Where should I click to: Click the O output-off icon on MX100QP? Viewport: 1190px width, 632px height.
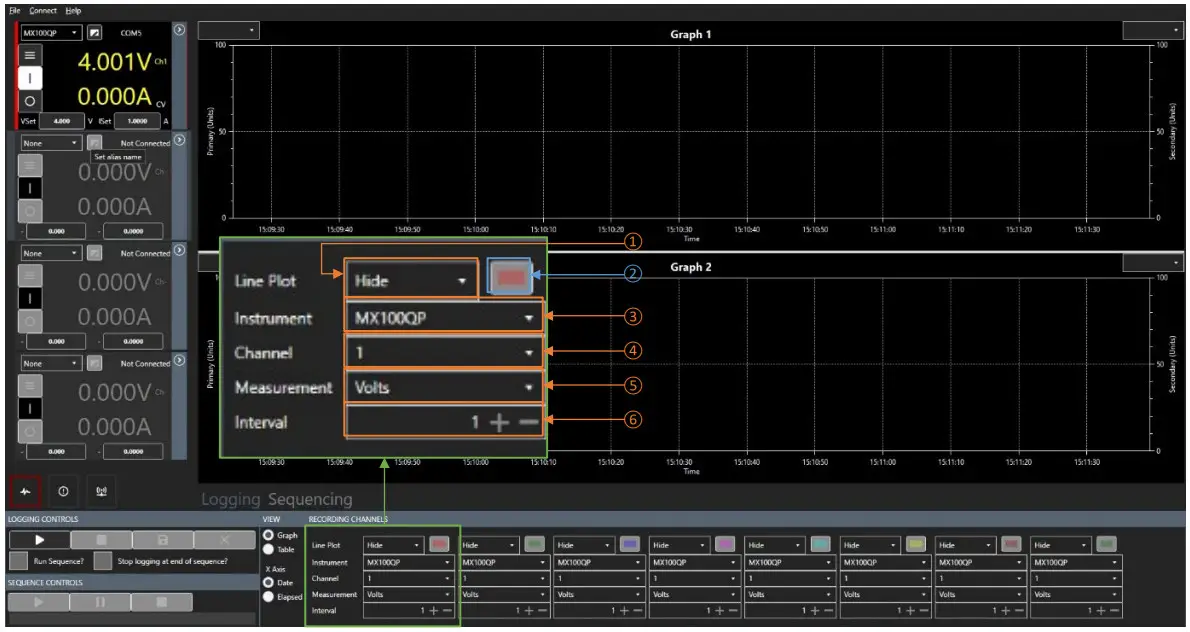pyautogui.click(x=30, y=100)
